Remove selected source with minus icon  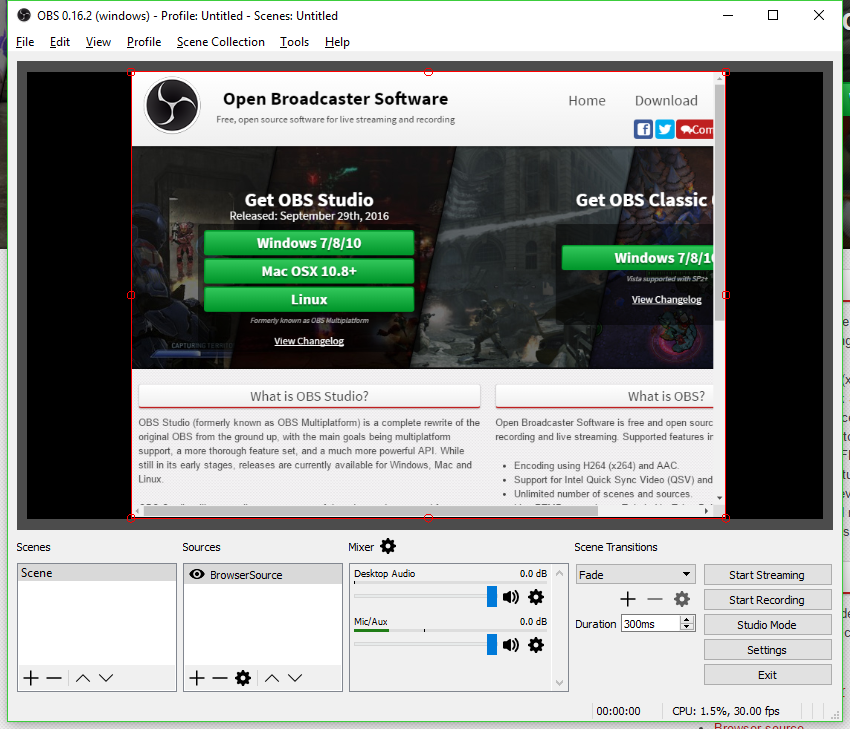click(220, 678)
